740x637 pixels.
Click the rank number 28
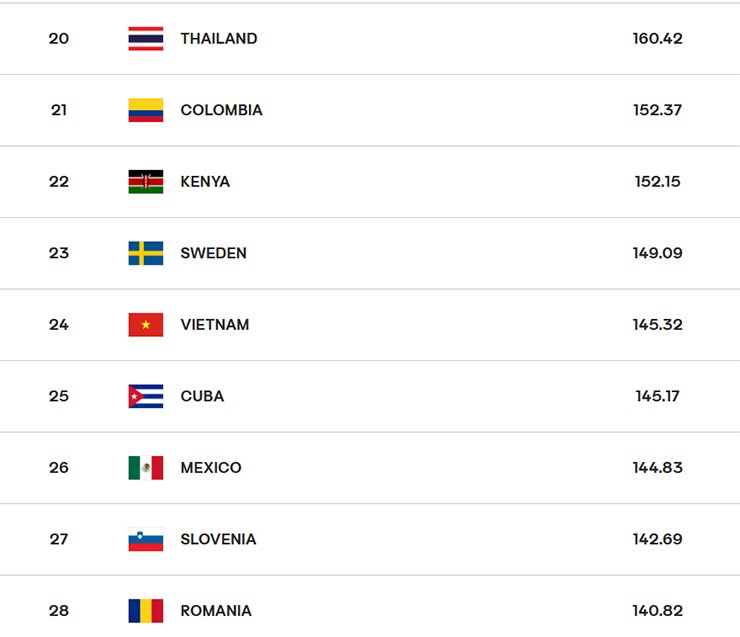(x=59, y=611)
